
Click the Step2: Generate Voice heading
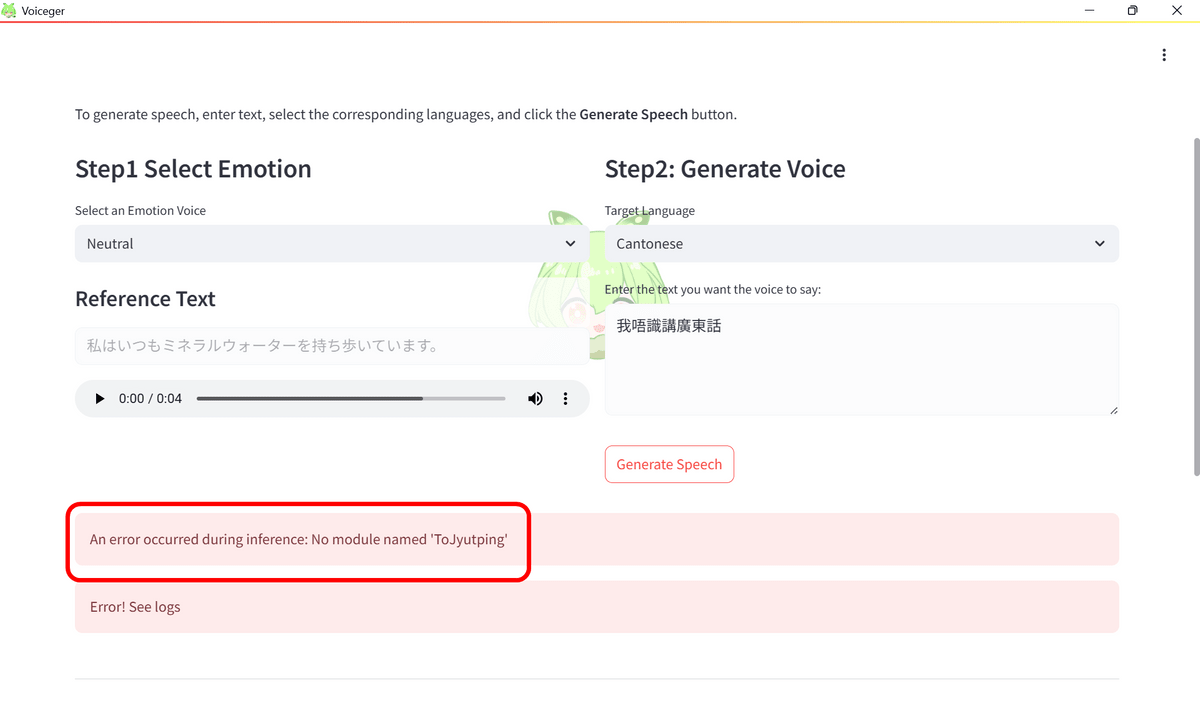(725, 169)
